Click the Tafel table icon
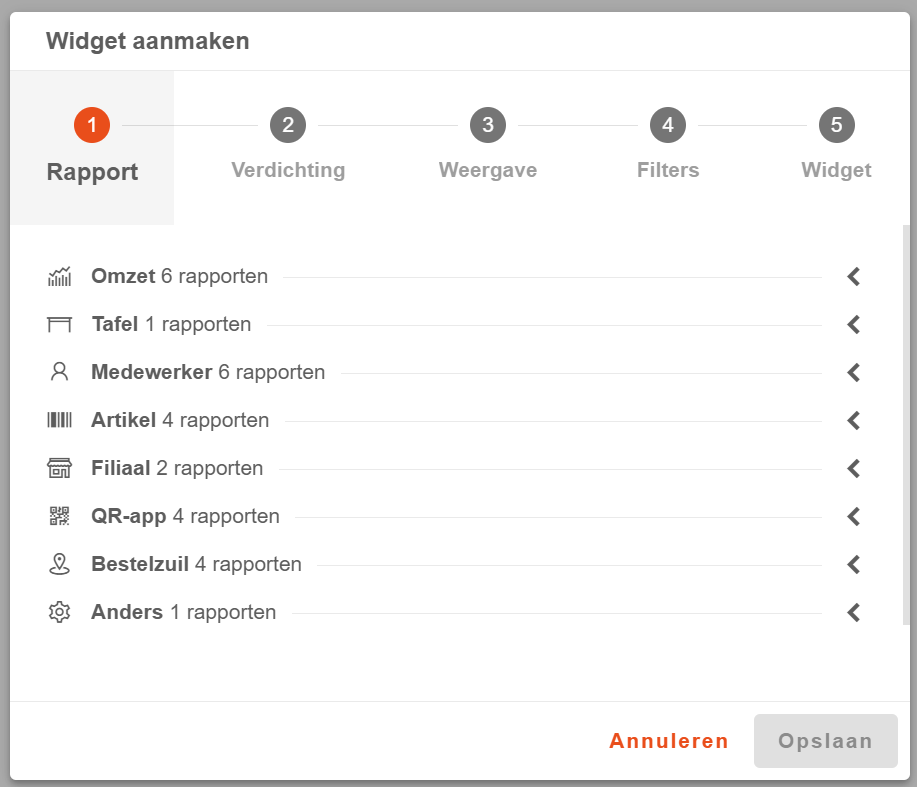Image resolution: width=917 pixels, height=787 pixels. pos(60,324)
